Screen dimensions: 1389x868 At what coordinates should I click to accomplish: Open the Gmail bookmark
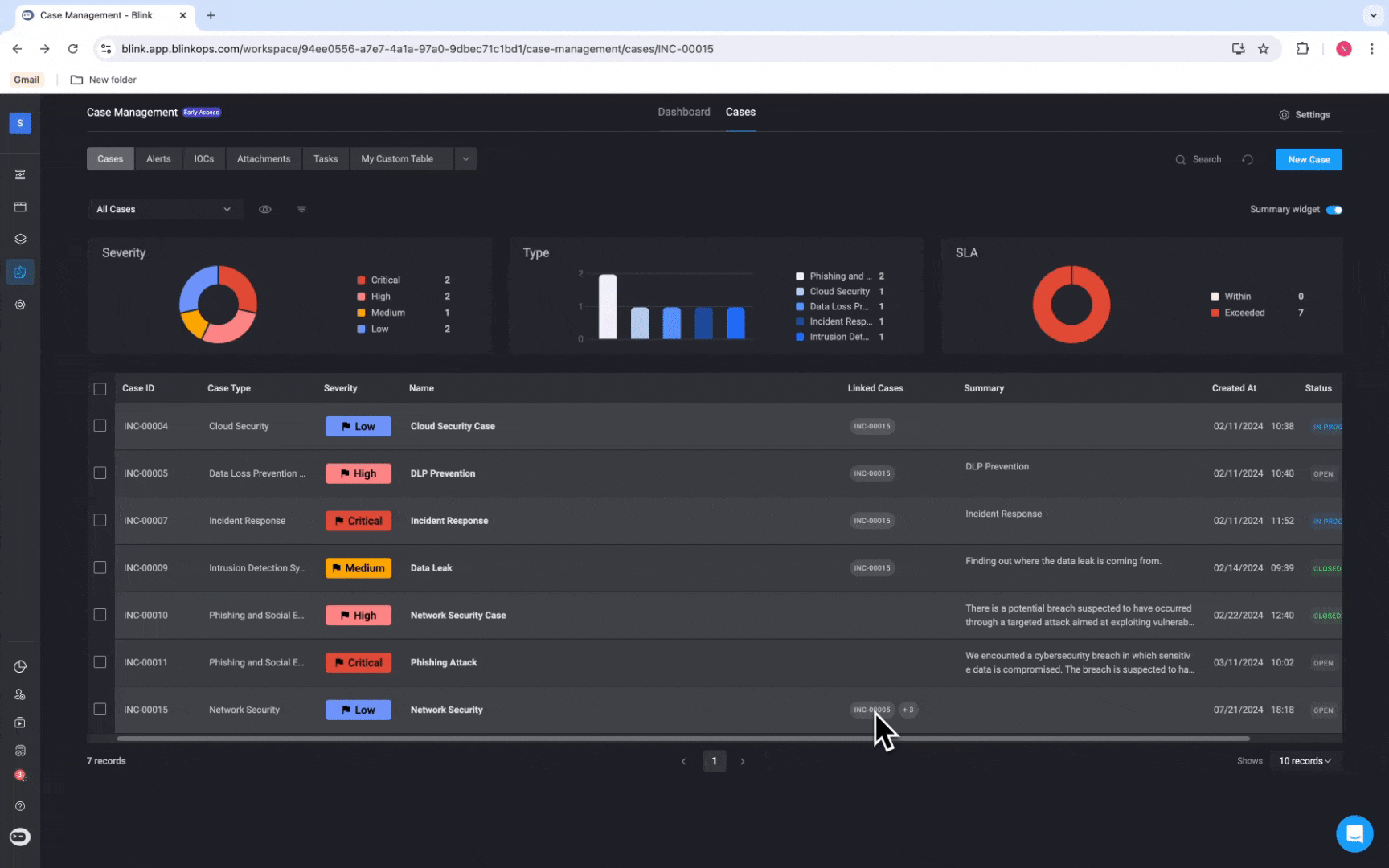click(x=26, y=80)
